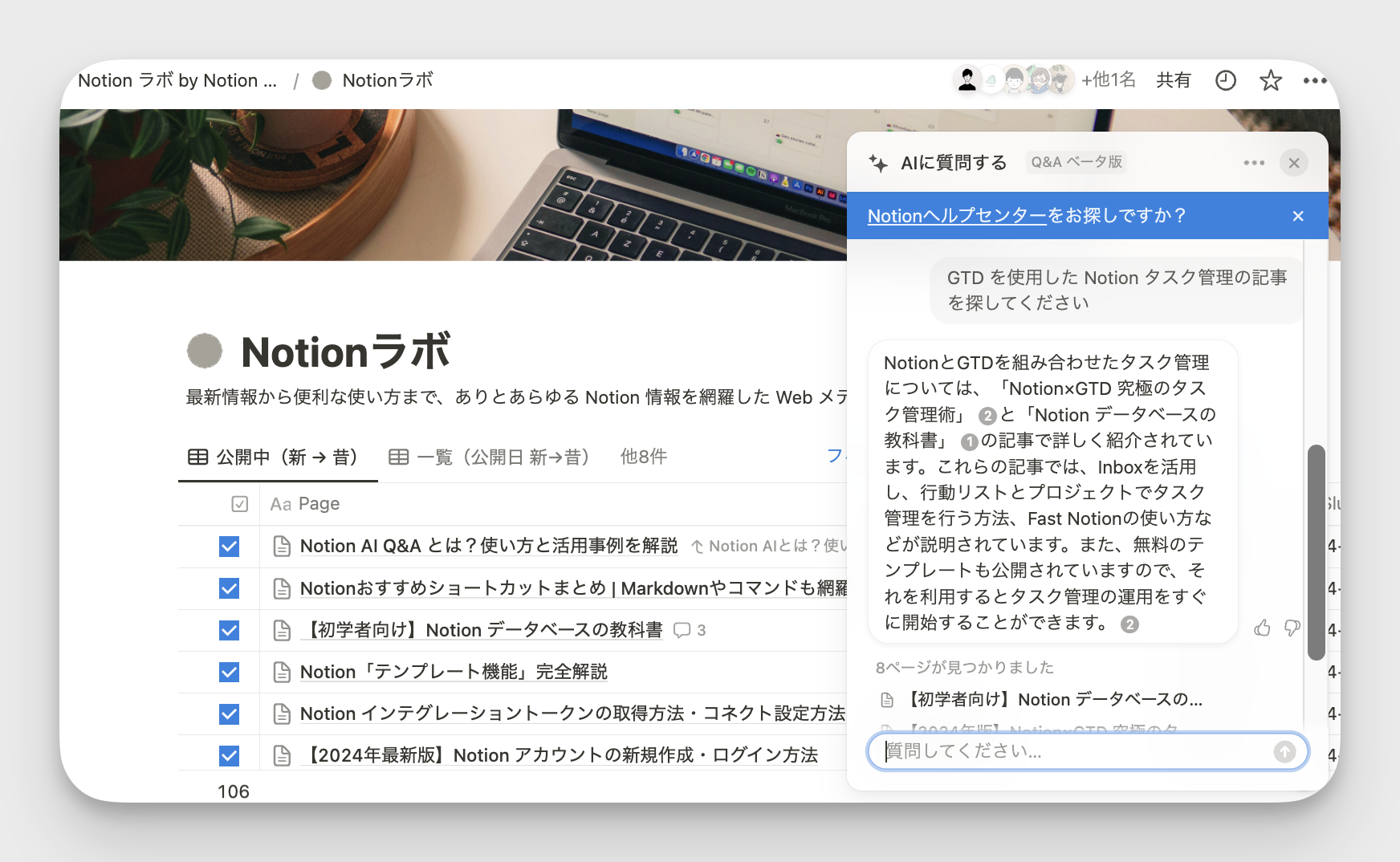Click page icon of テンプレート機能 row
Screen dimensions: 1400x862
(x=282, y=672)
